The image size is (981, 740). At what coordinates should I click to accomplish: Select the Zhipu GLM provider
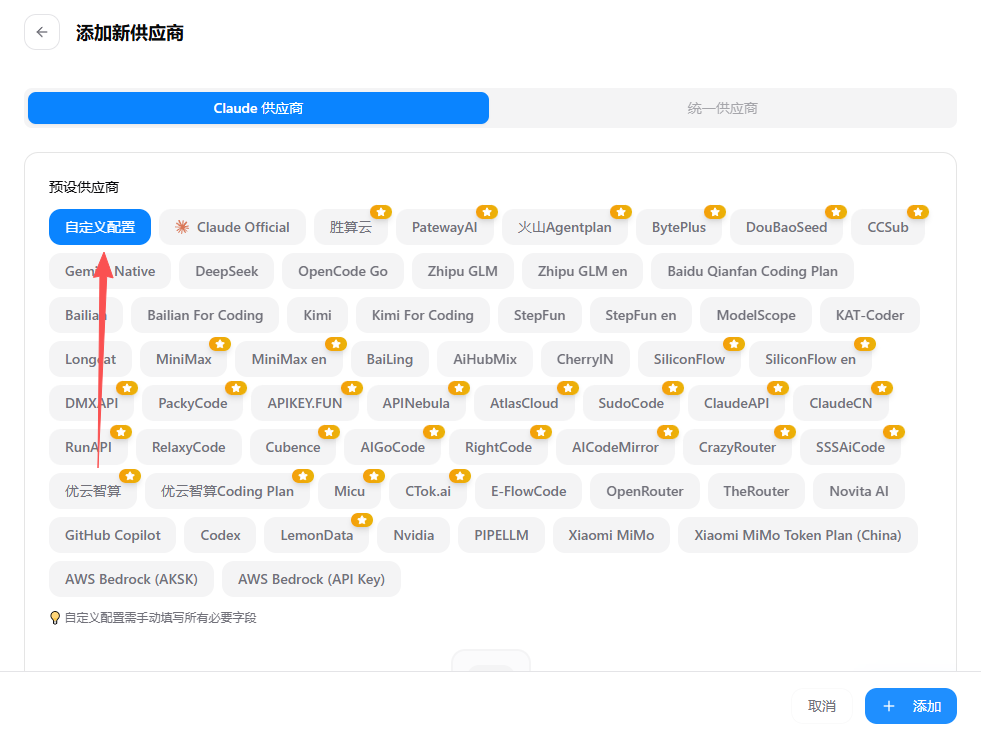point(463,271)
